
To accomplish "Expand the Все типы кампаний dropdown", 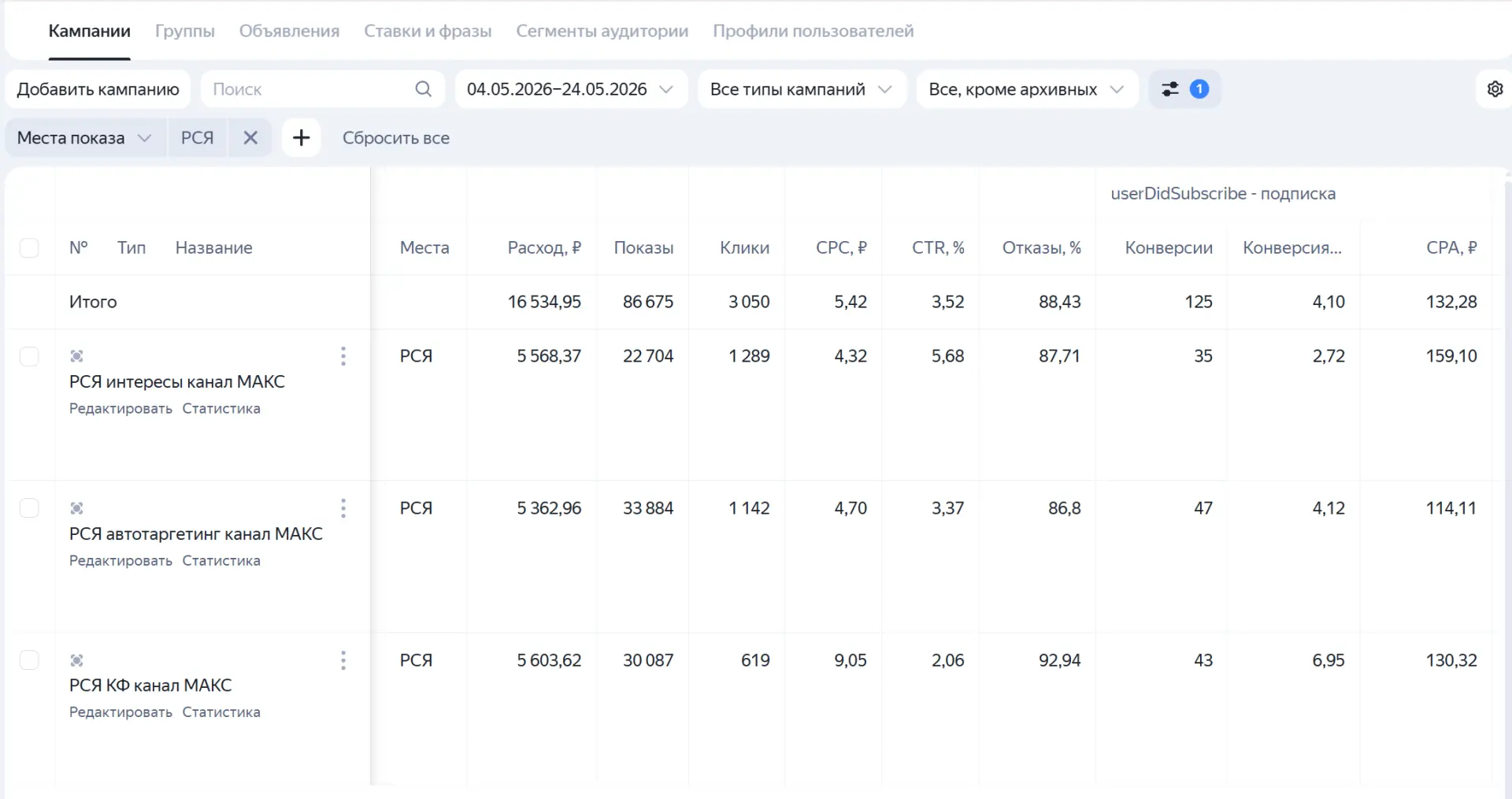I will (x=802, y=89).
